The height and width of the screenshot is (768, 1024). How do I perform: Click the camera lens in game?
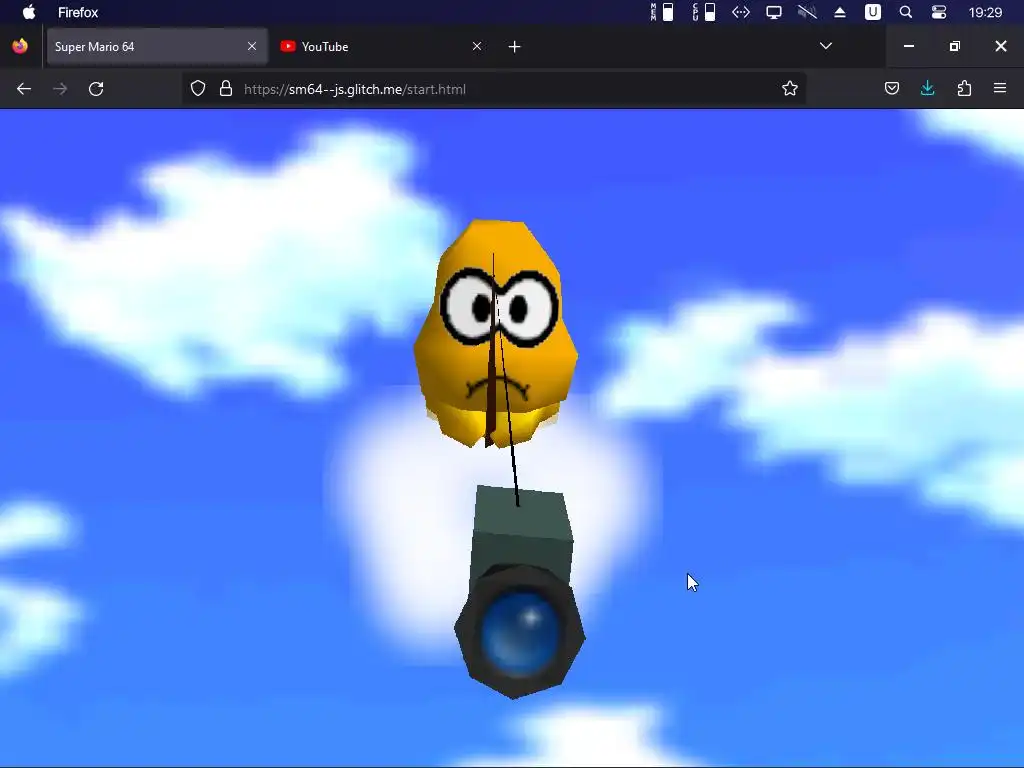[x=520, y=635]
